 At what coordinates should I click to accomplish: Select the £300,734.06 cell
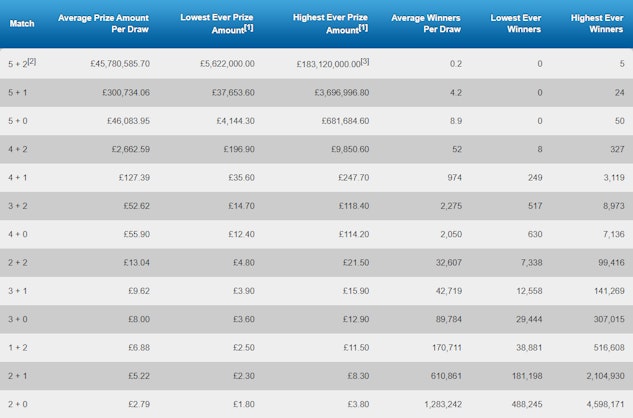click(x=126, y=92)
